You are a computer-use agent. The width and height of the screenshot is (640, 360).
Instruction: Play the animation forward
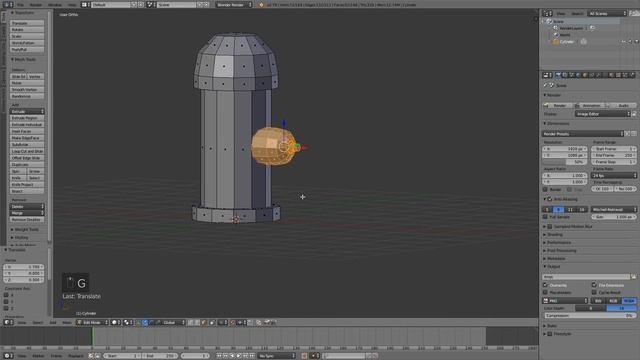point(239,356)
